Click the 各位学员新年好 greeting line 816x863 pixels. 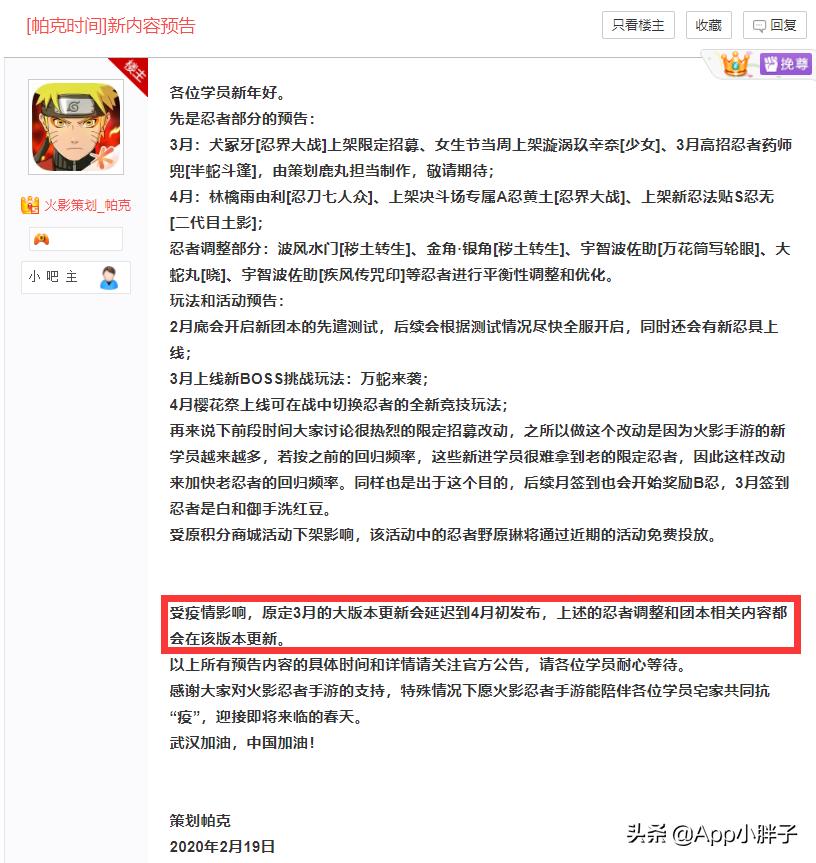pyautogui.click(x=228, y=92)
